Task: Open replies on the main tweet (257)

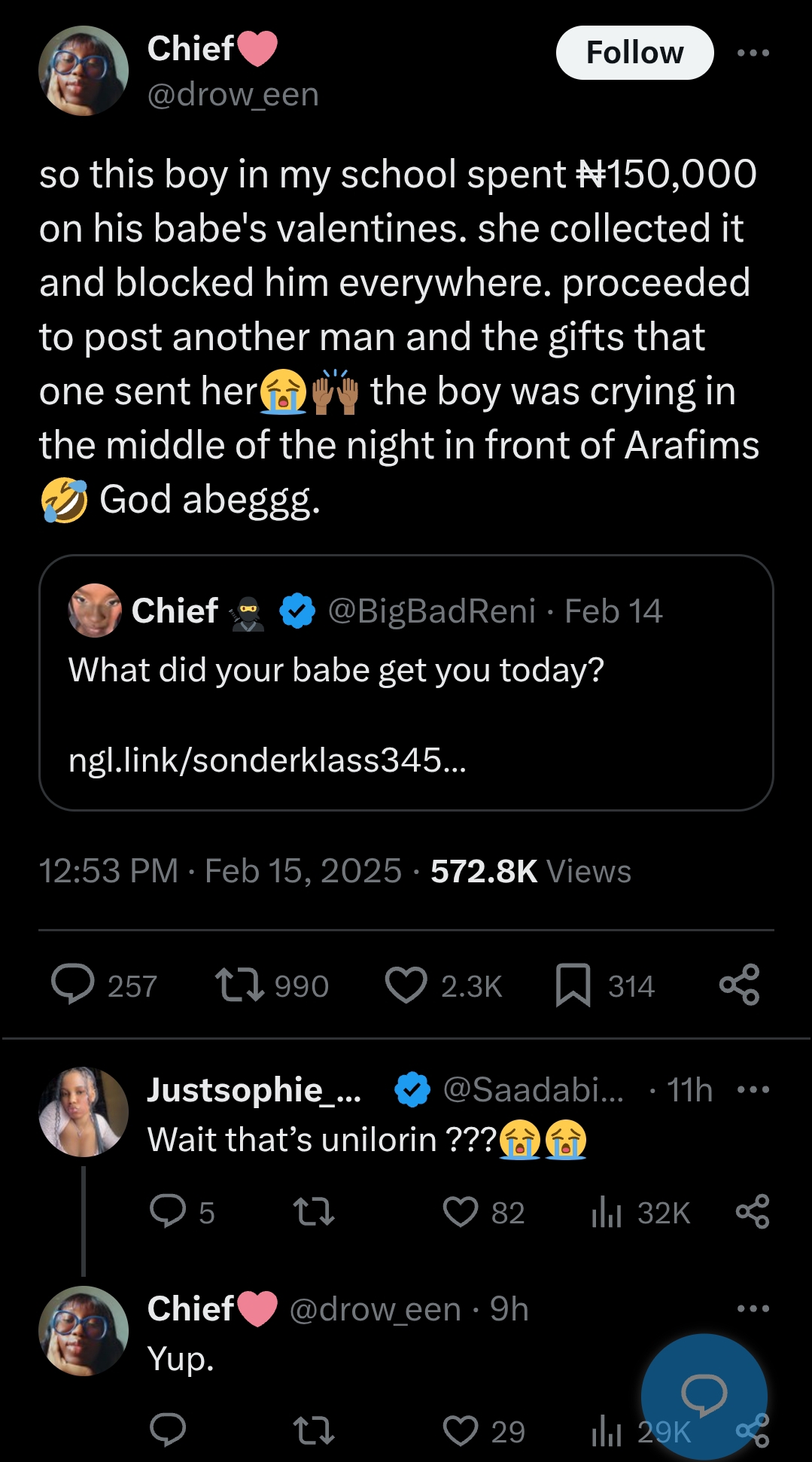Action: (73, 985)
